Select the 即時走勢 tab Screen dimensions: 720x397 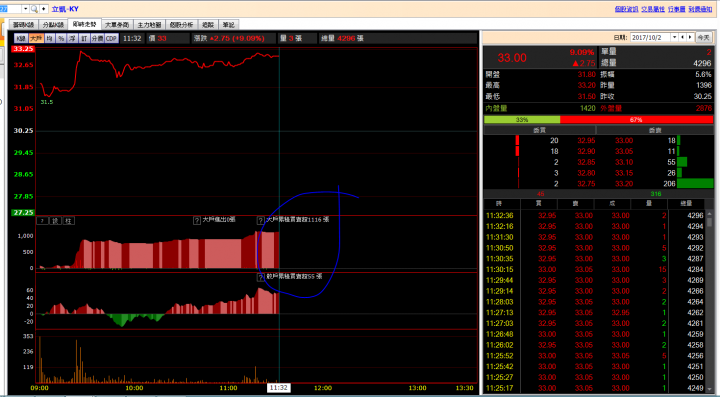point(84,24)
